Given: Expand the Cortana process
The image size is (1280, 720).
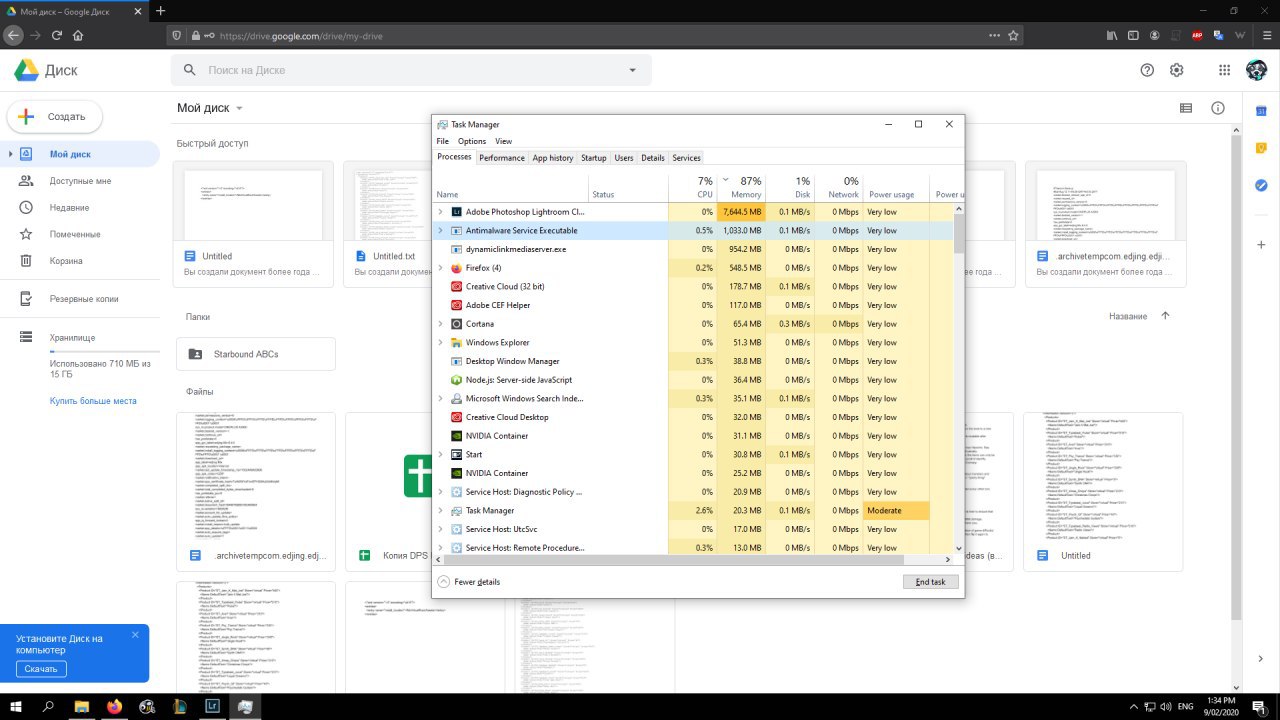Looking at the screenshot, I should (x=440, y=324).
